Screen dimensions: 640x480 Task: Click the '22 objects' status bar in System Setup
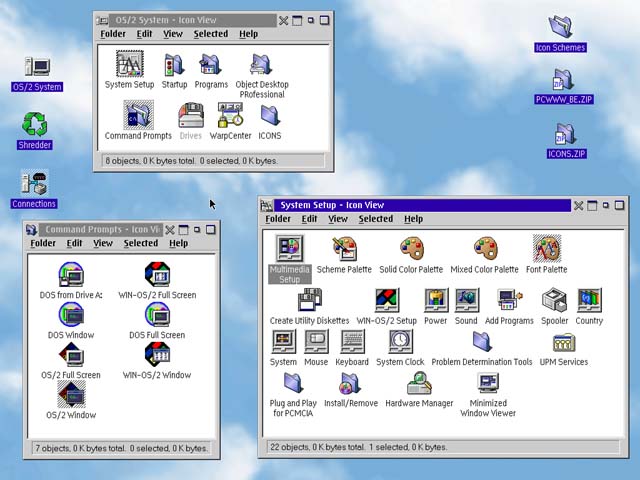tap(442, 447)
